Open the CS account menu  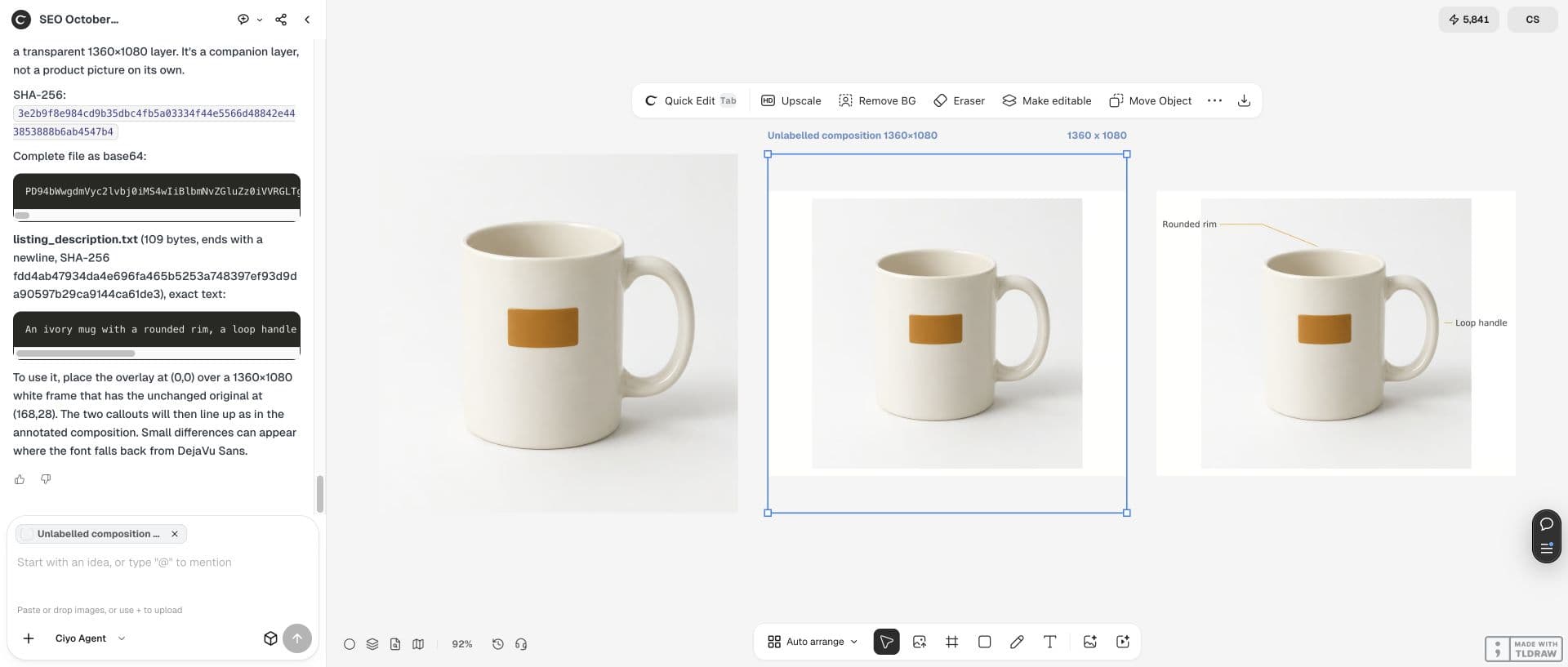coord(1532,20)
